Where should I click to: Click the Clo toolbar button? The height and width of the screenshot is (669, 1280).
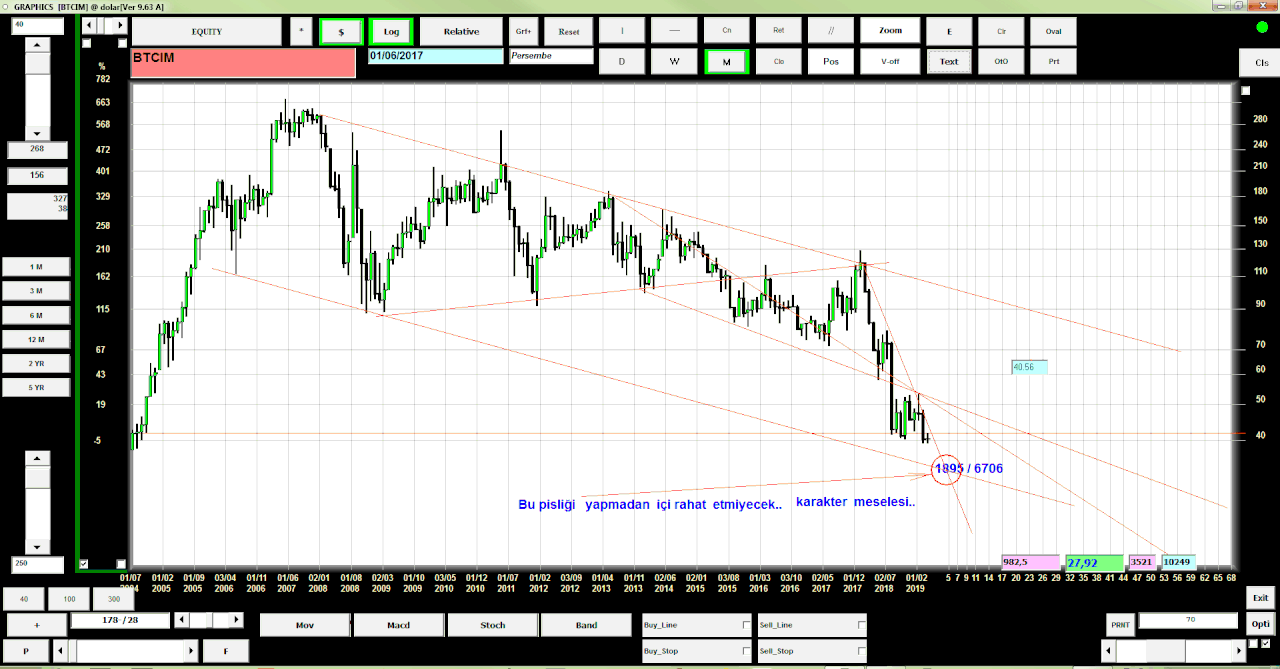pos(779,61)
